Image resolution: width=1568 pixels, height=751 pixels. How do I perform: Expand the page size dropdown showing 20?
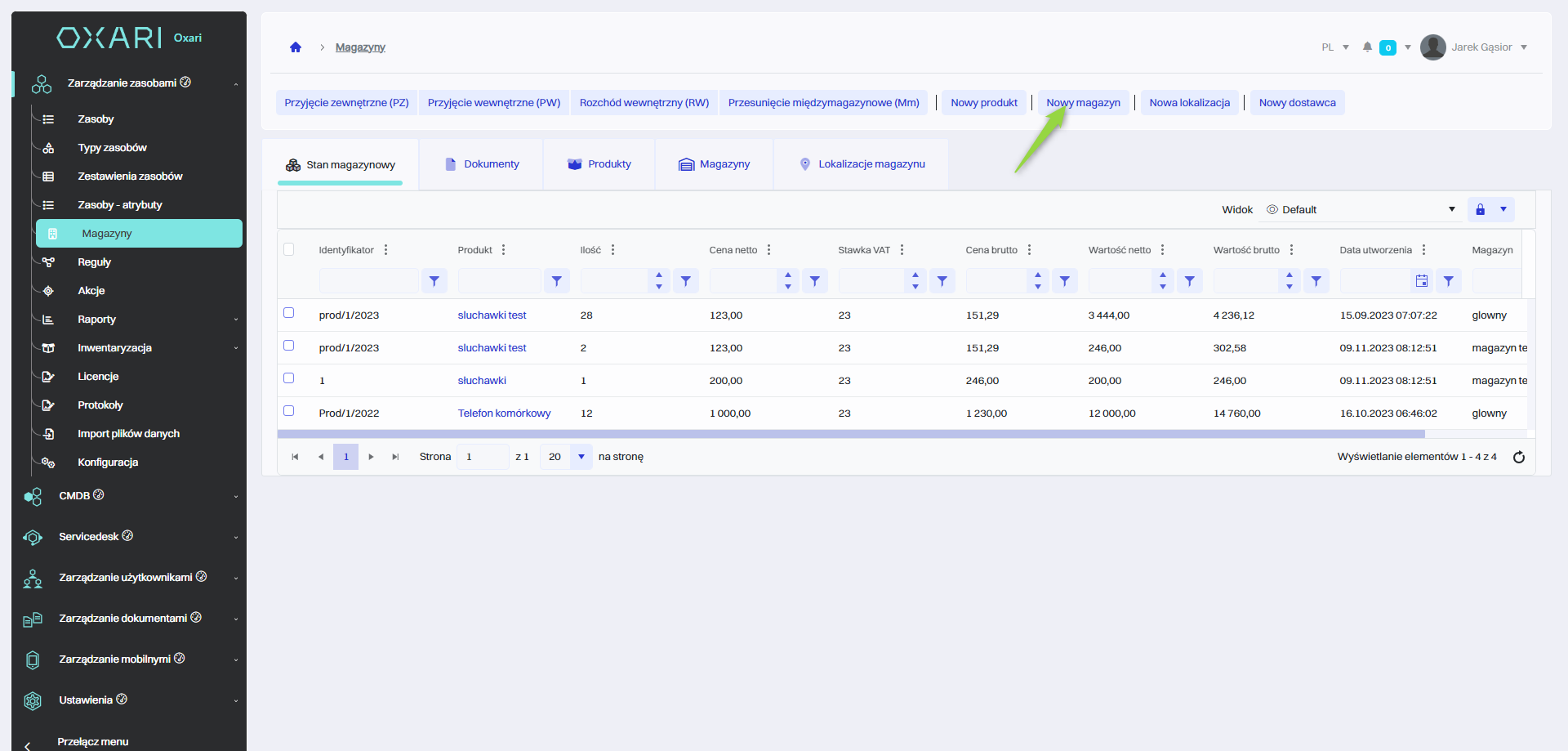click(x=581, y=457)
